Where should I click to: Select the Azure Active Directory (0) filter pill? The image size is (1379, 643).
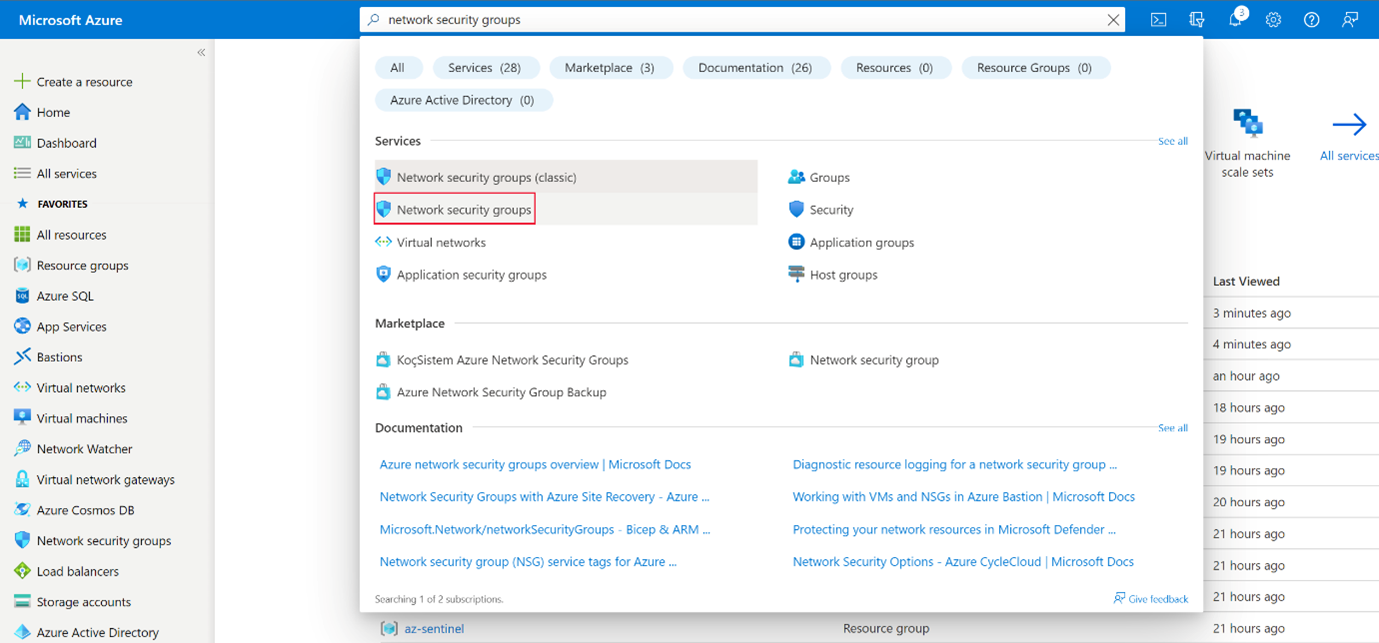[463, 100]
